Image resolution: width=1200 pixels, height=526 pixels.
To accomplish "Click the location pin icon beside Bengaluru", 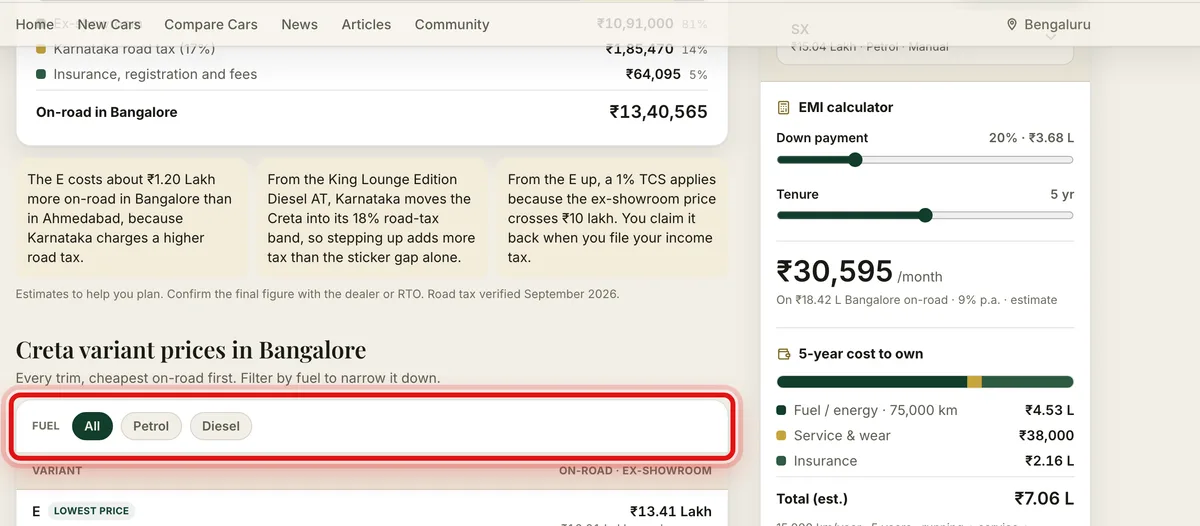I will [1012, 24].
